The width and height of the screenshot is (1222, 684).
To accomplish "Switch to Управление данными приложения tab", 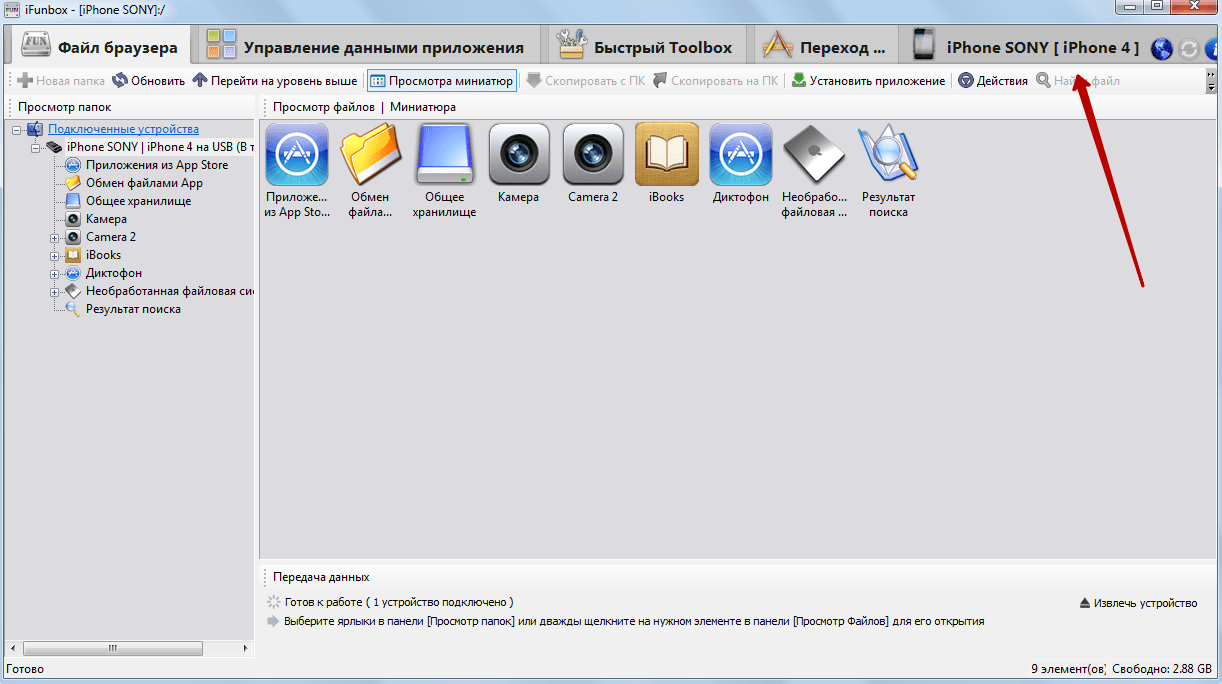I will pyautogui.click(x=366, y=47).
